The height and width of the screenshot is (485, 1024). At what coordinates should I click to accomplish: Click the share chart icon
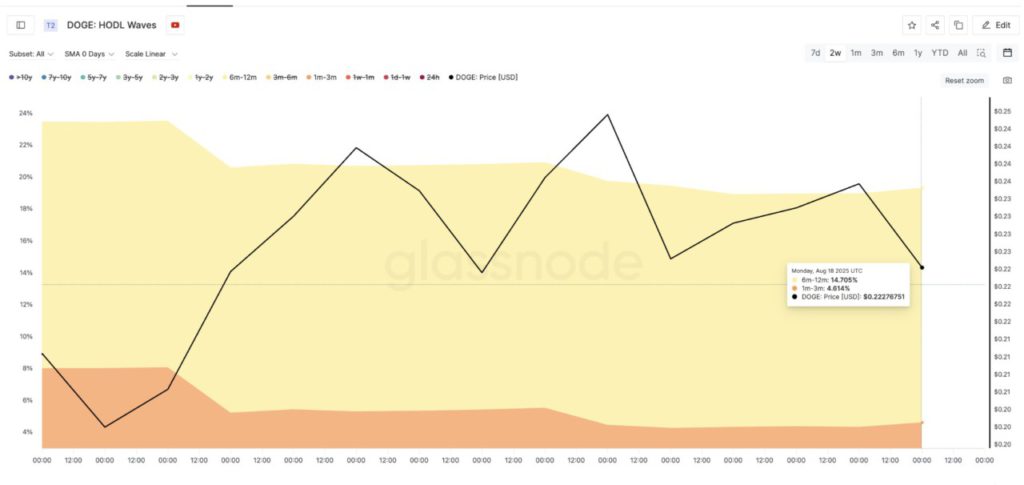coord(935,25)
